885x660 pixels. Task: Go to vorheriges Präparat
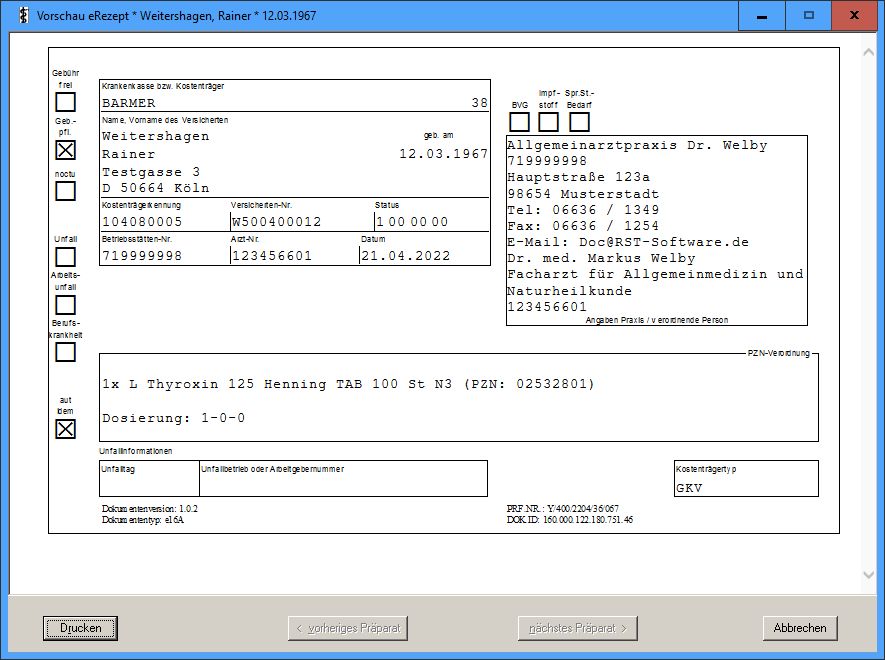pos(348,628)
